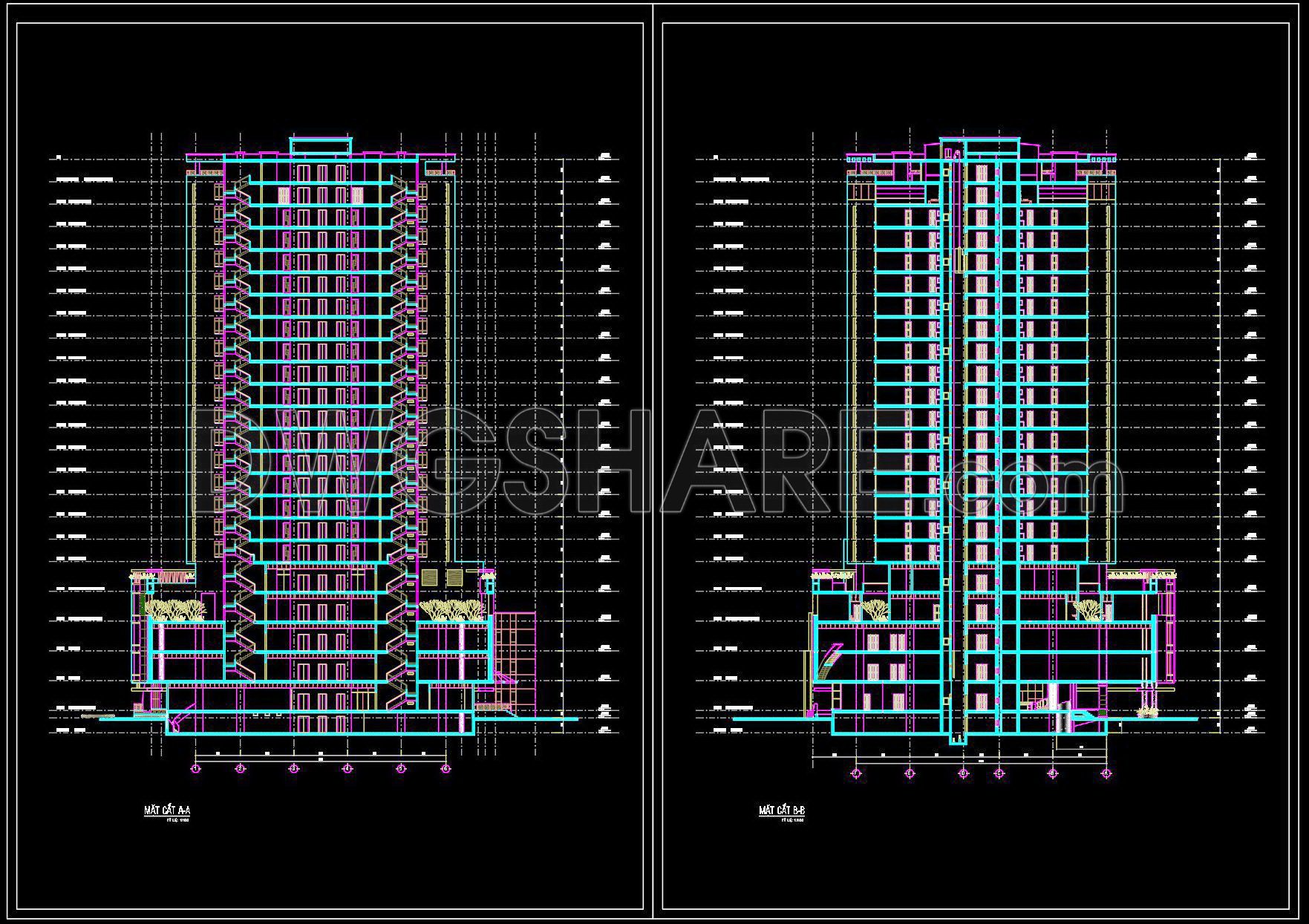
Task: Click the left podium trees in section B-B
Action: 874,609
